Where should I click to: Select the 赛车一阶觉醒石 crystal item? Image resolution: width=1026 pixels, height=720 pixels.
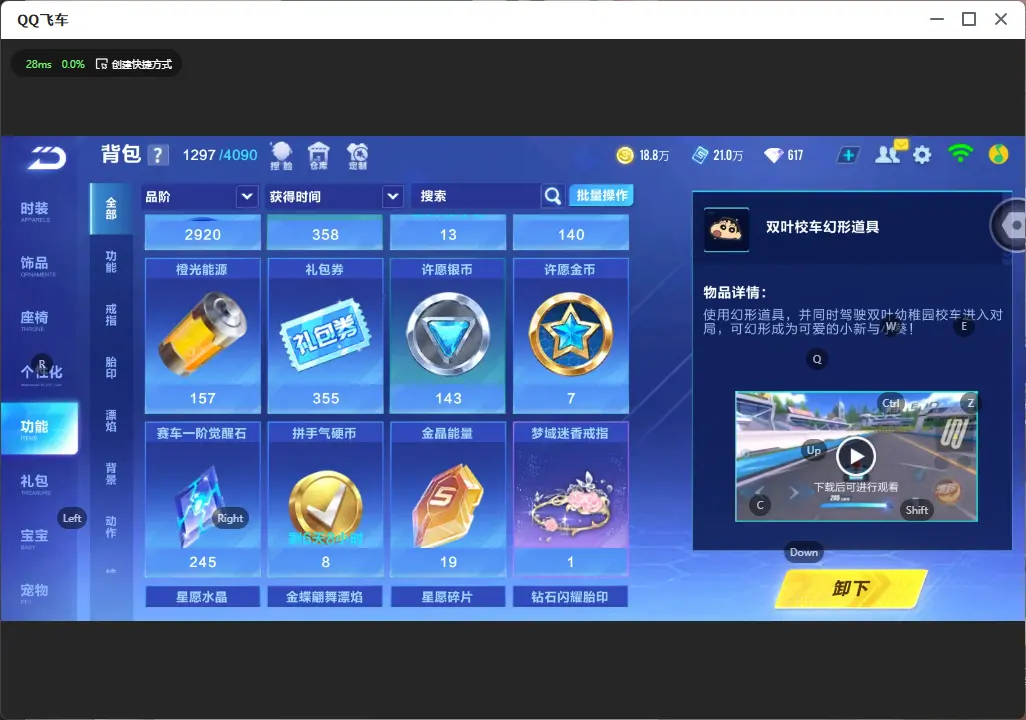(x=202, y=499)
